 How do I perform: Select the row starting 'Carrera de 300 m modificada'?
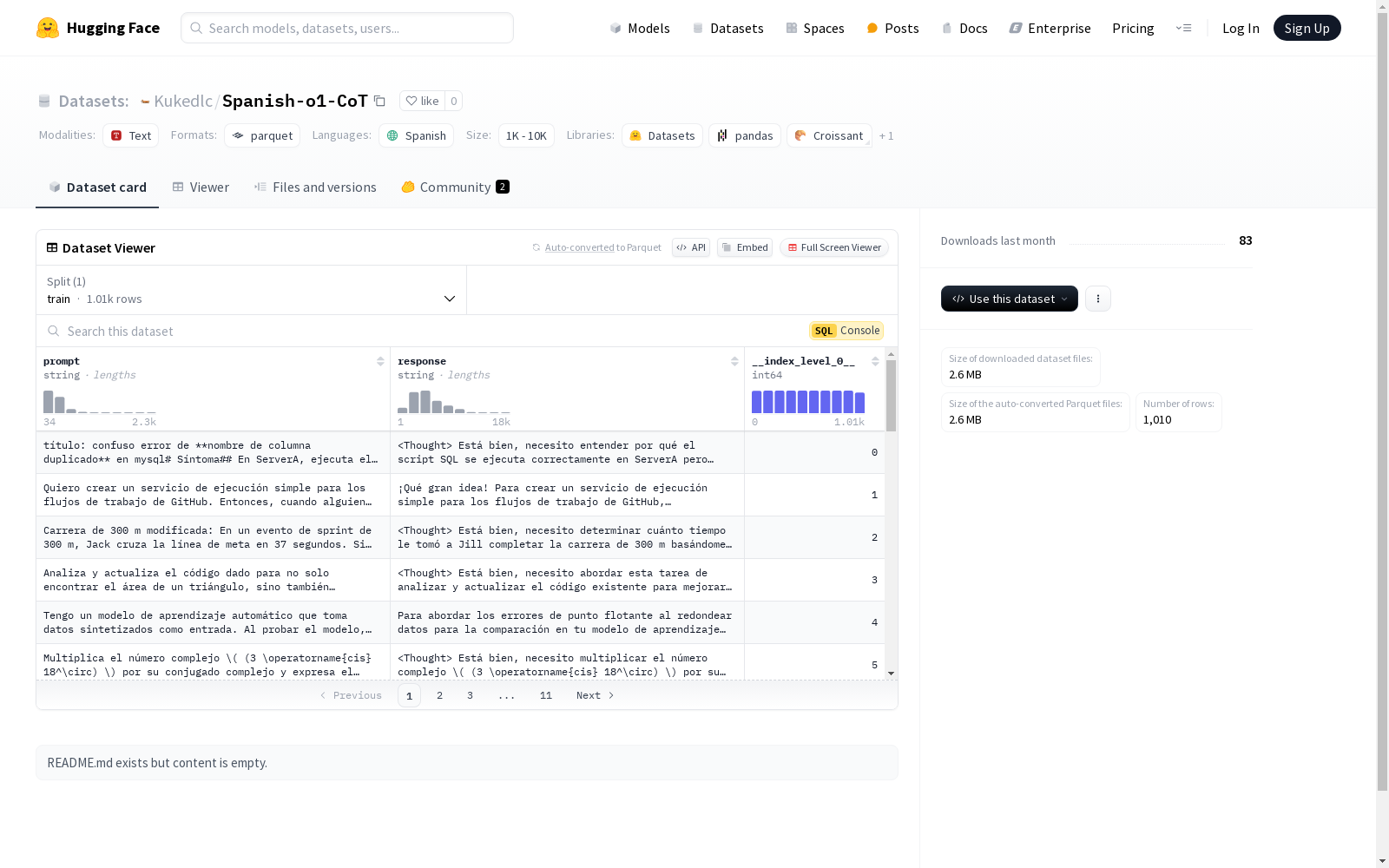pos(460,537)
